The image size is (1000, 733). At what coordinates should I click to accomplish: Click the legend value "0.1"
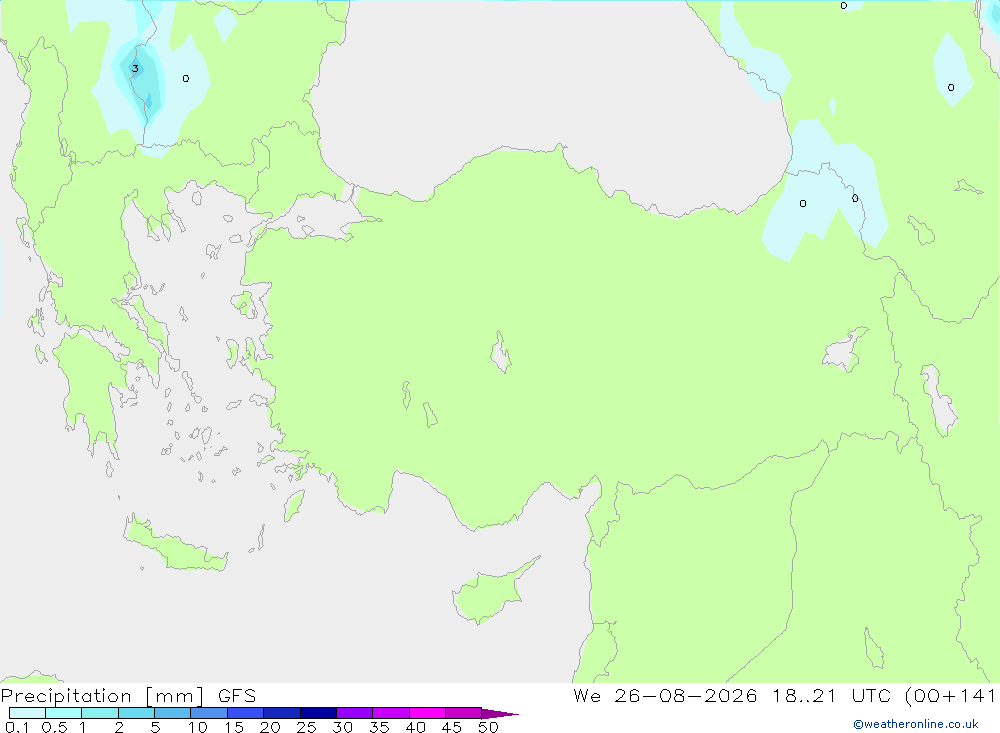(17, 727)
